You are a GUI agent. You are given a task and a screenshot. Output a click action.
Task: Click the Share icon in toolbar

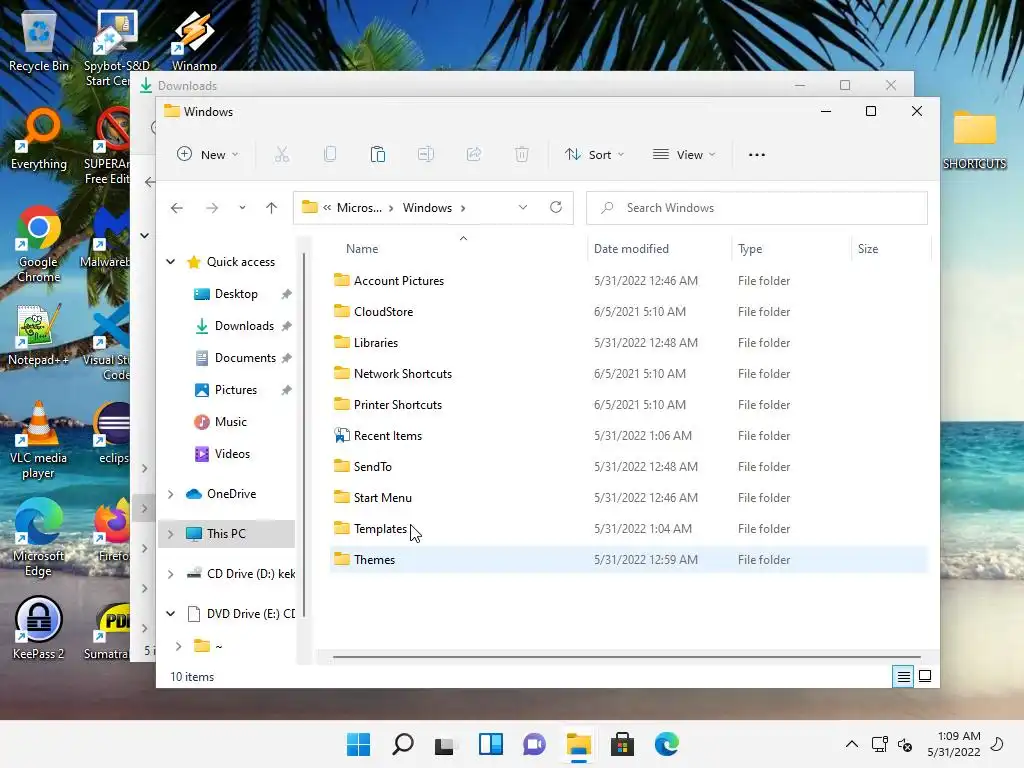pyautogui.click(x=473, y=155)
